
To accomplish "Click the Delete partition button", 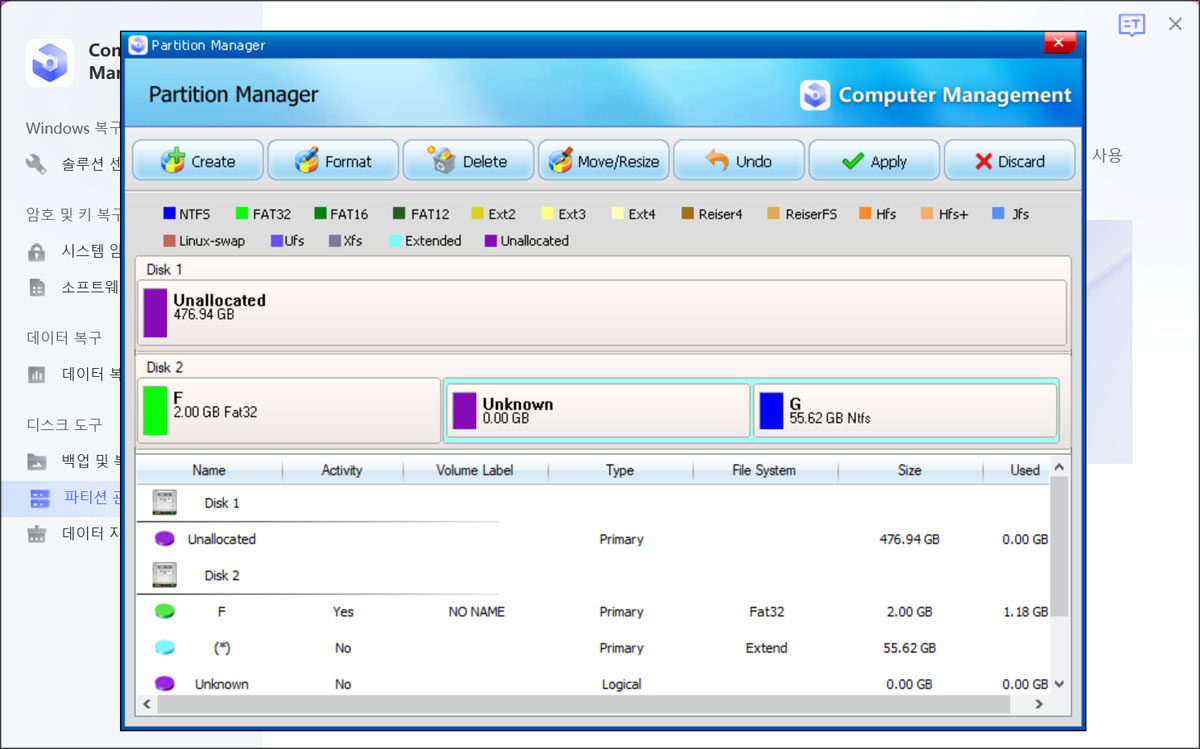I will (469, 161).
